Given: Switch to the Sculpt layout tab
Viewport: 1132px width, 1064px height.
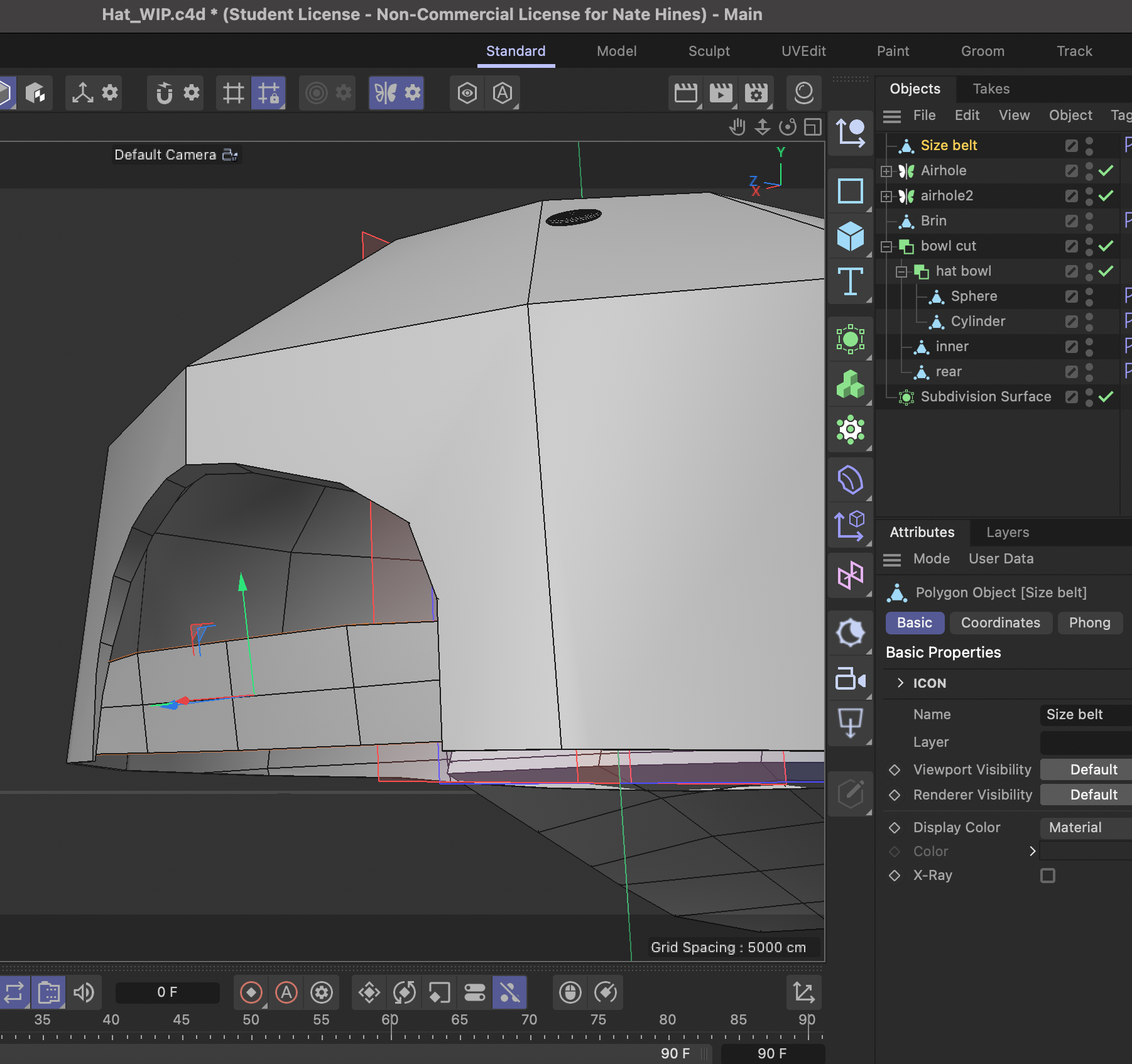Looking at the screenshot, I should (x=709, y=51).
